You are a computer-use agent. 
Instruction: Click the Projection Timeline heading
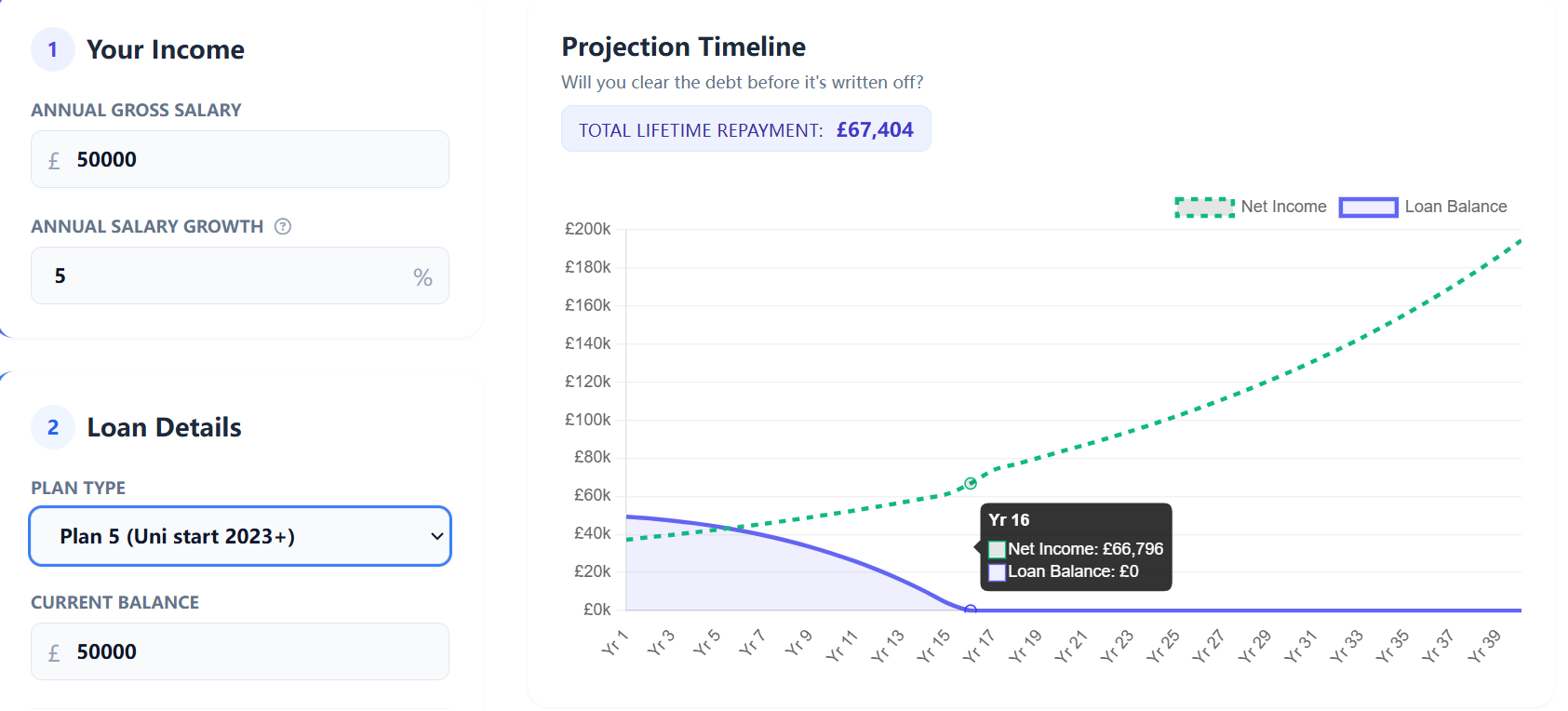(683, 47)
